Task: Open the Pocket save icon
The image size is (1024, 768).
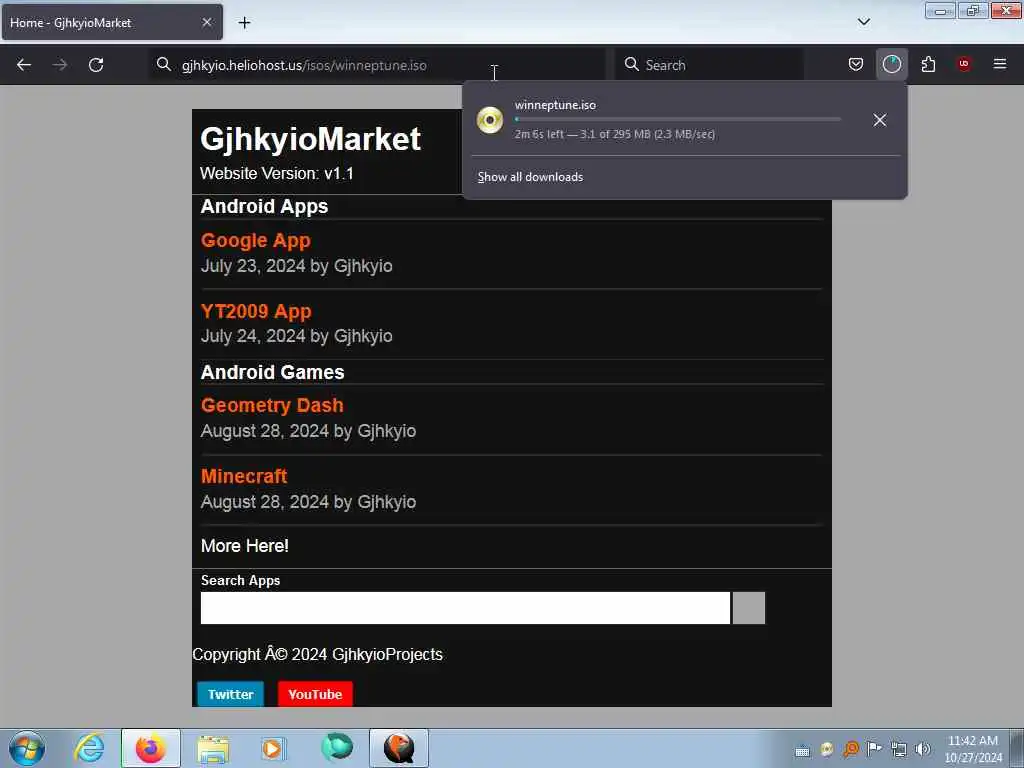Action: pos(856,64)
